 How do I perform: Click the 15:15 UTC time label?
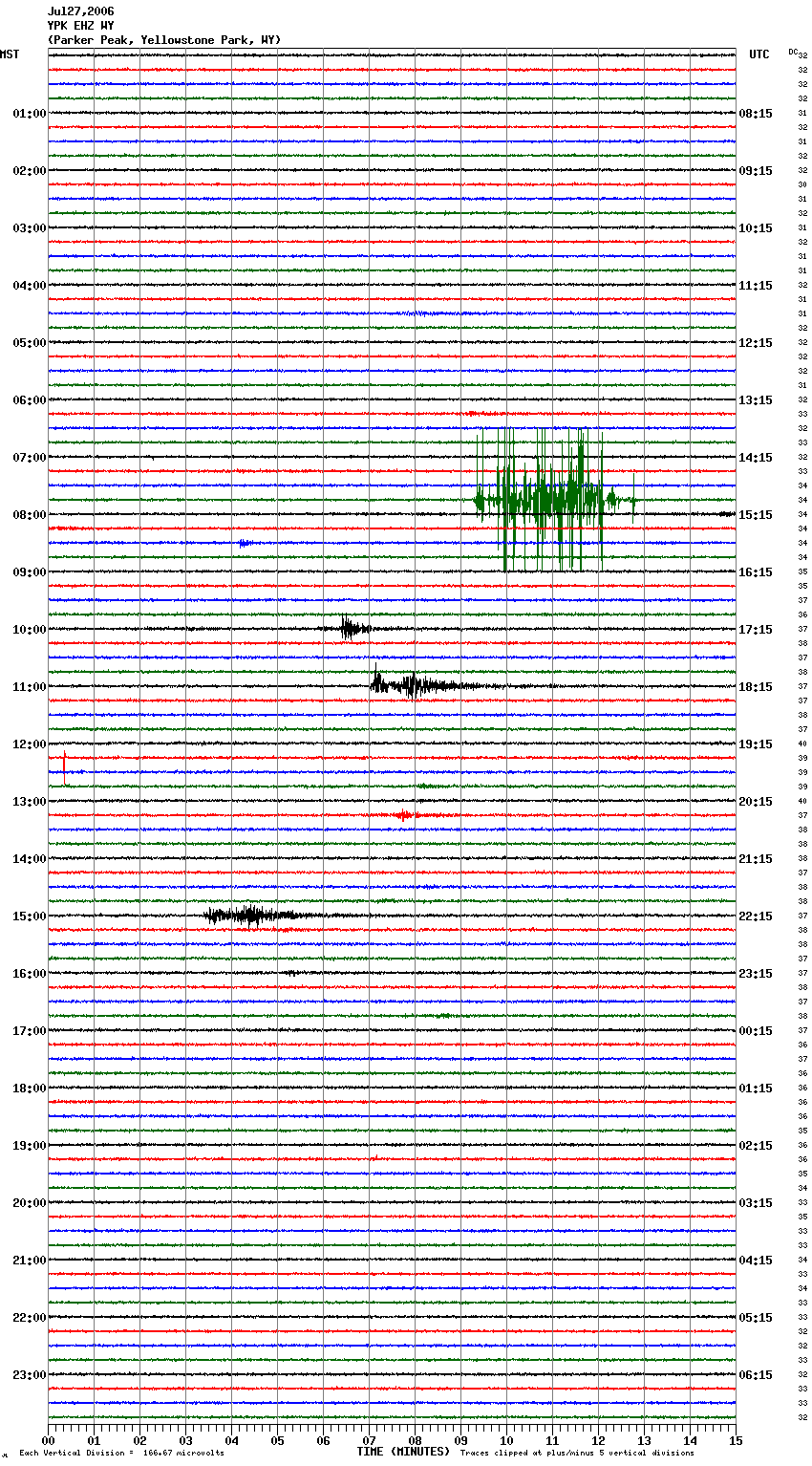click(x=756, y=515)
